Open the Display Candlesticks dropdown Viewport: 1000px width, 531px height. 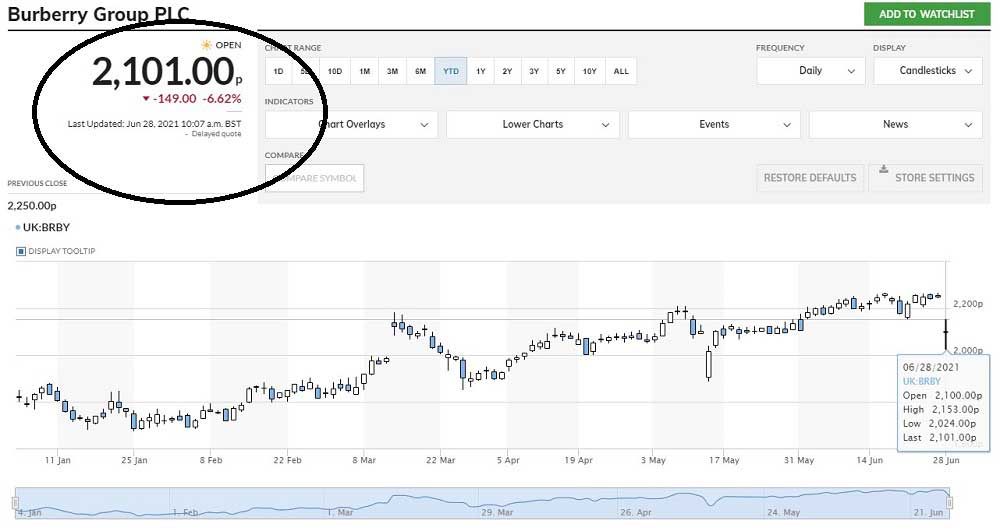(x=927, y=71)
